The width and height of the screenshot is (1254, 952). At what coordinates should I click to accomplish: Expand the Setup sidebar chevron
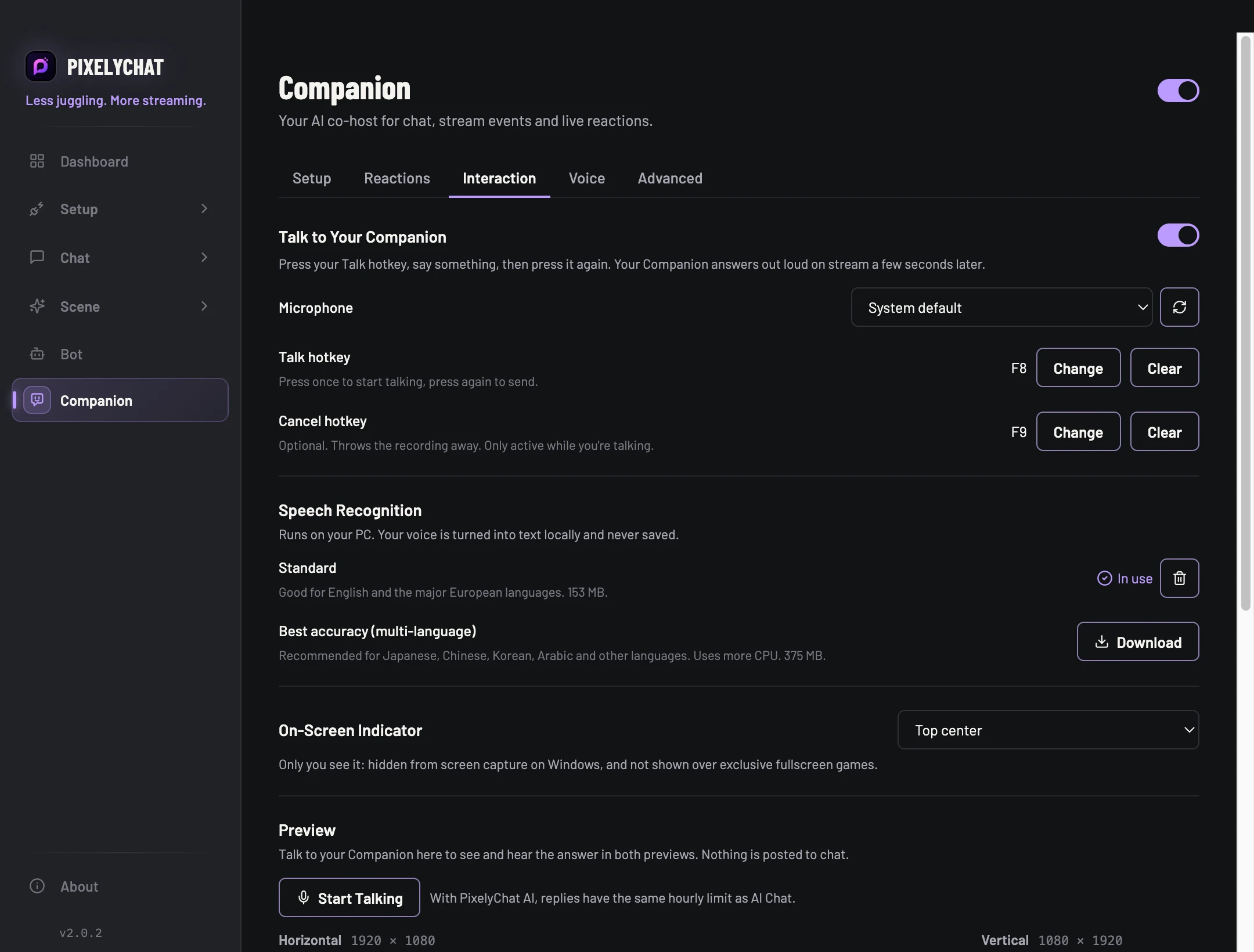(x=204, y=208)
